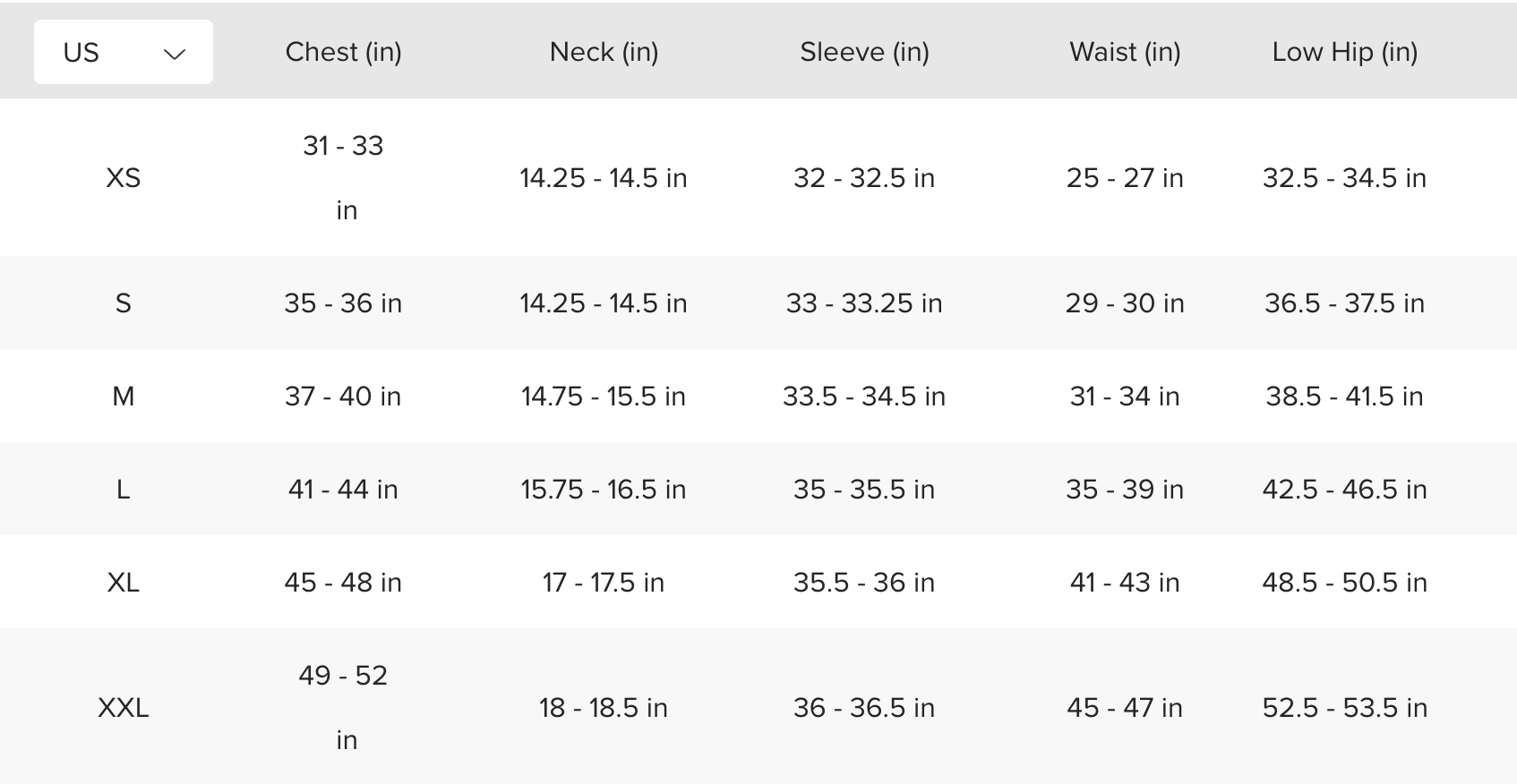Select the Neck (in) column header
This screenshot has width=1517, height=784.
[x=604, y=52]
